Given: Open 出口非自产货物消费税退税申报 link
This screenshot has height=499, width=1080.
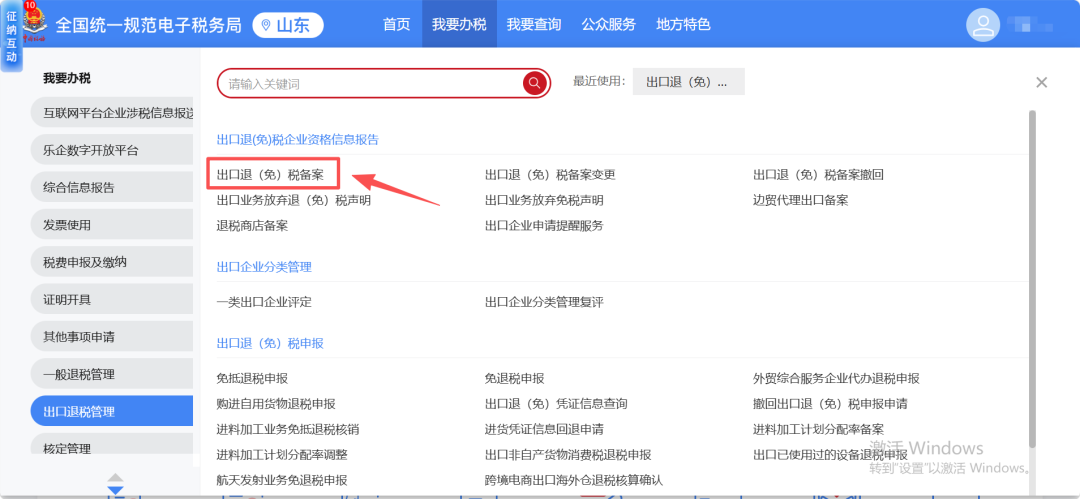Looking at the screenshot, I should 568,454.
